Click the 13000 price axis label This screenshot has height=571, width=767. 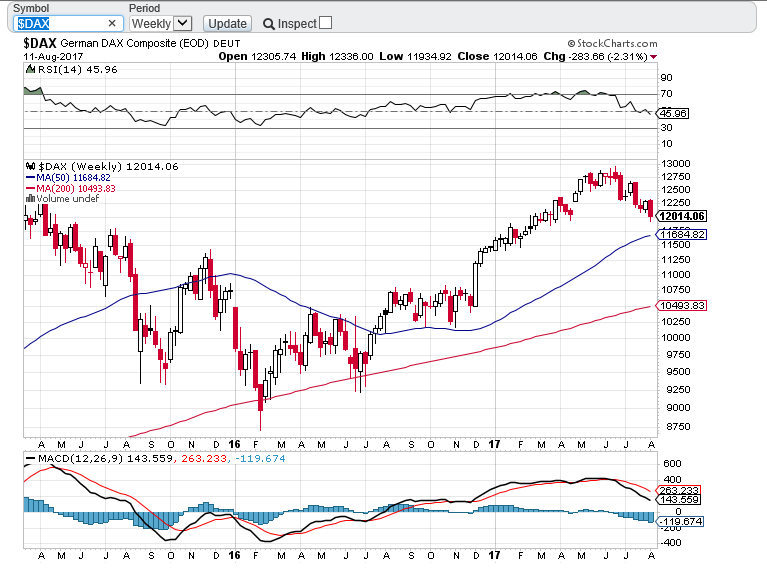676,164
